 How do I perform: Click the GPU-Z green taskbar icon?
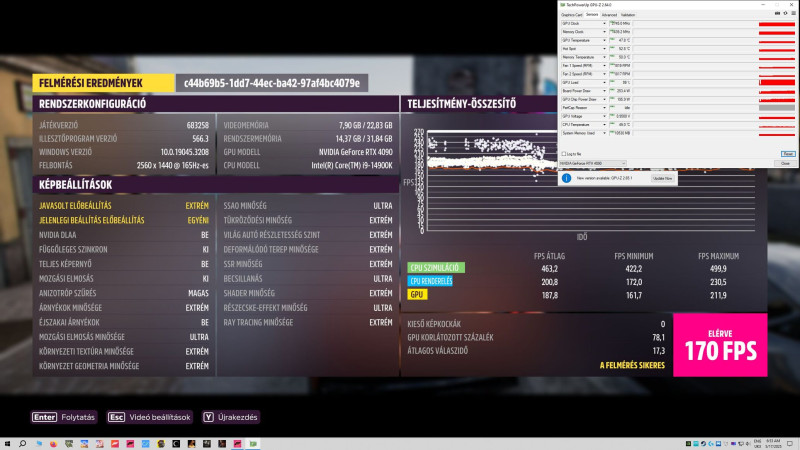click(x=253, y=444)
